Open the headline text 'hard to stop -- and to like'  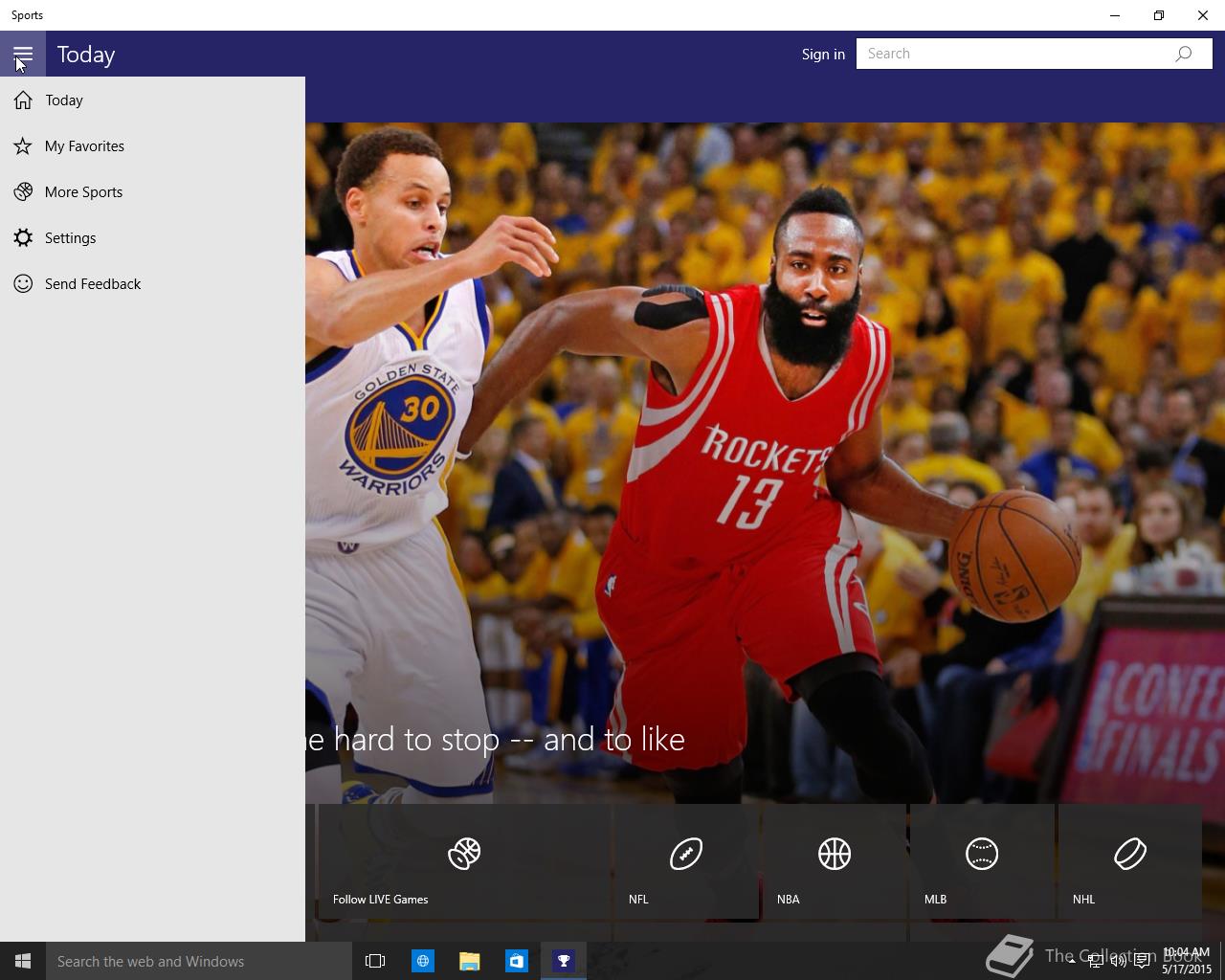[x=509, y=740]
